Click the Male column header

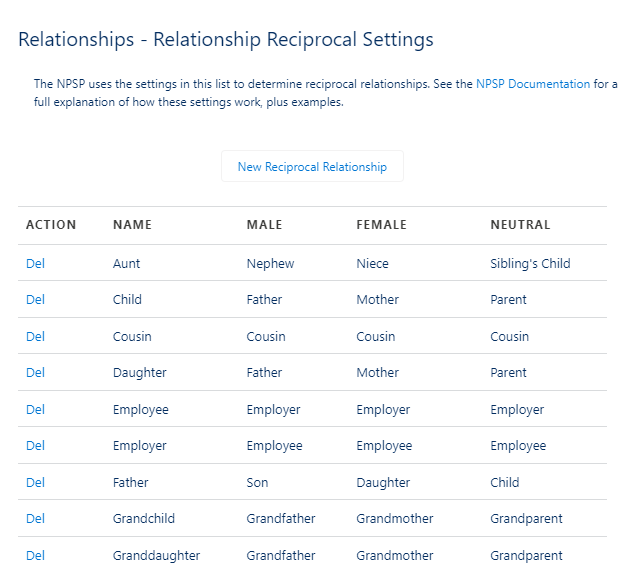tap(264, 225)
